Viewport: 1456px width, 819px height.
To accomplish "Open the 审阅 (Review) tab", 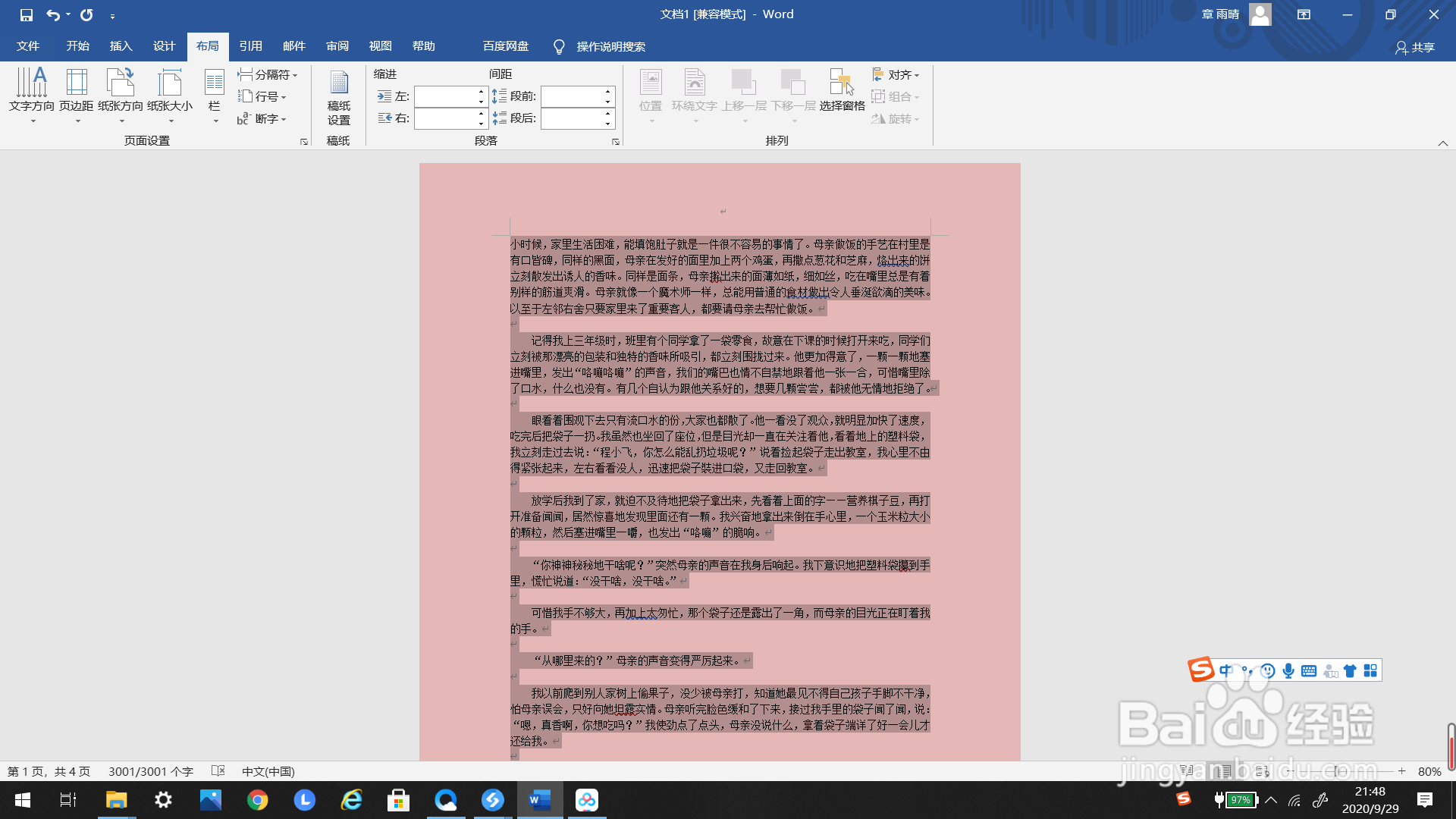I will click(337, 46).
